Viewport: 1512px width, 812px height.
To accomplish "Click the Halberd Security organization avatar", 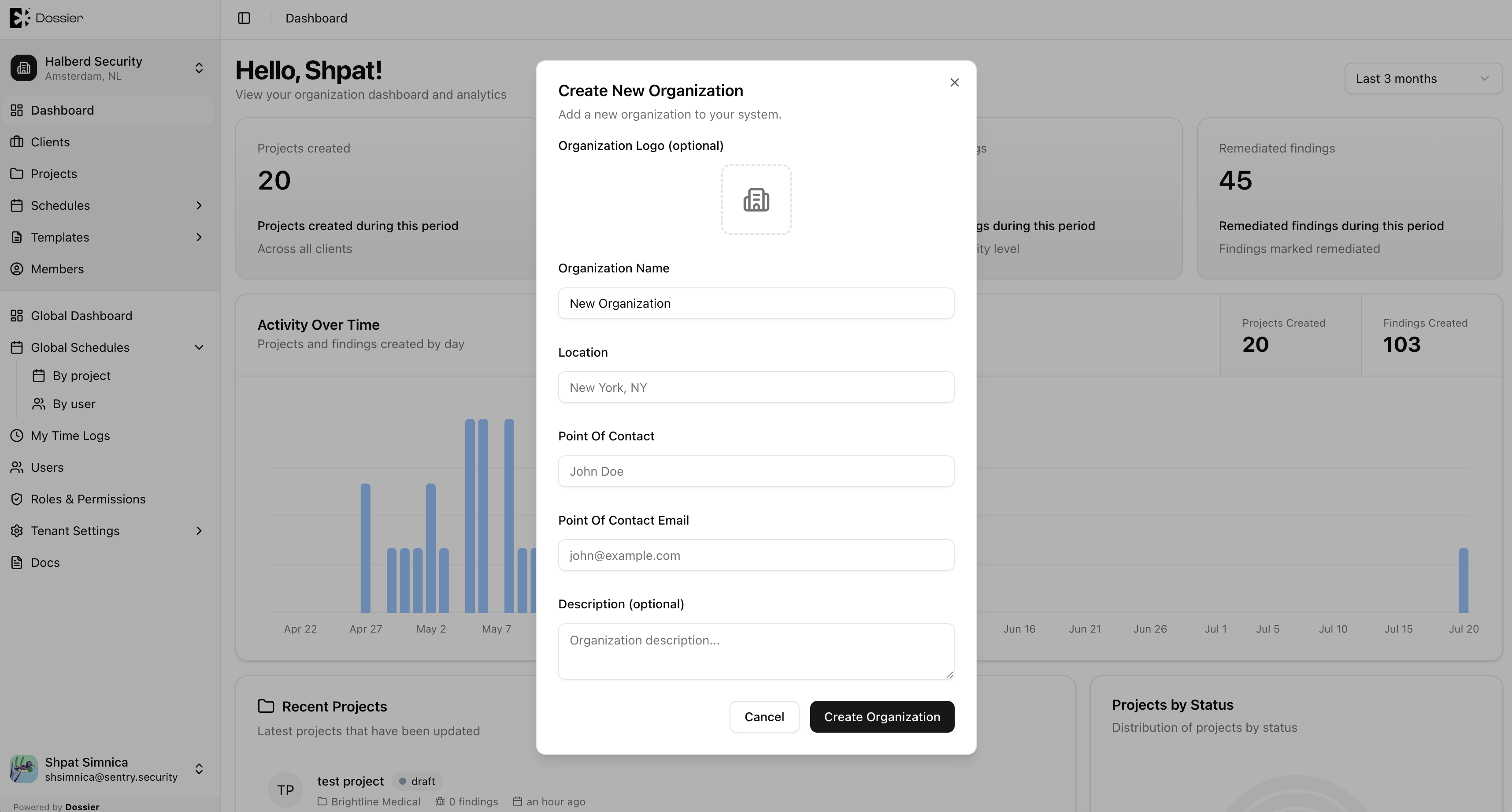I will click(23, 68).
